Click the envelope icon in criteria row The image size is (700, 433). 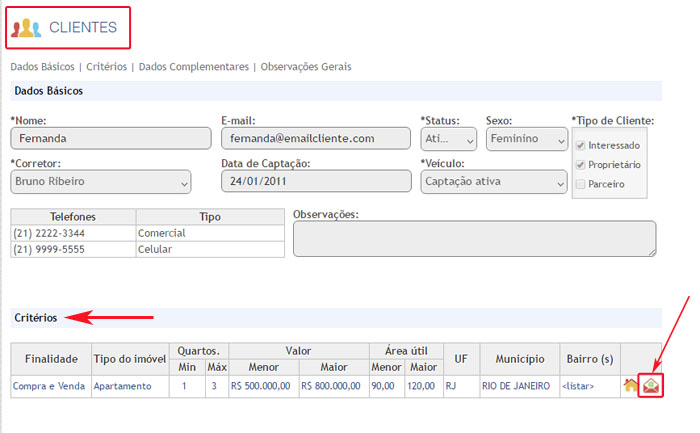click(x=652, y=385)
